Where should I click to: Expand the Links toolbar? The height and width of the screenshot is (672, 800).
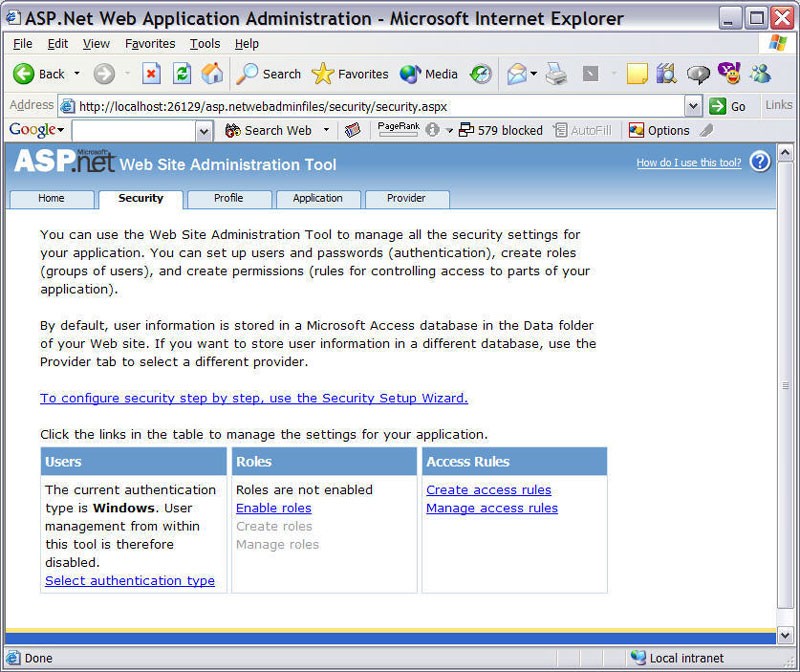click(779, 105)
